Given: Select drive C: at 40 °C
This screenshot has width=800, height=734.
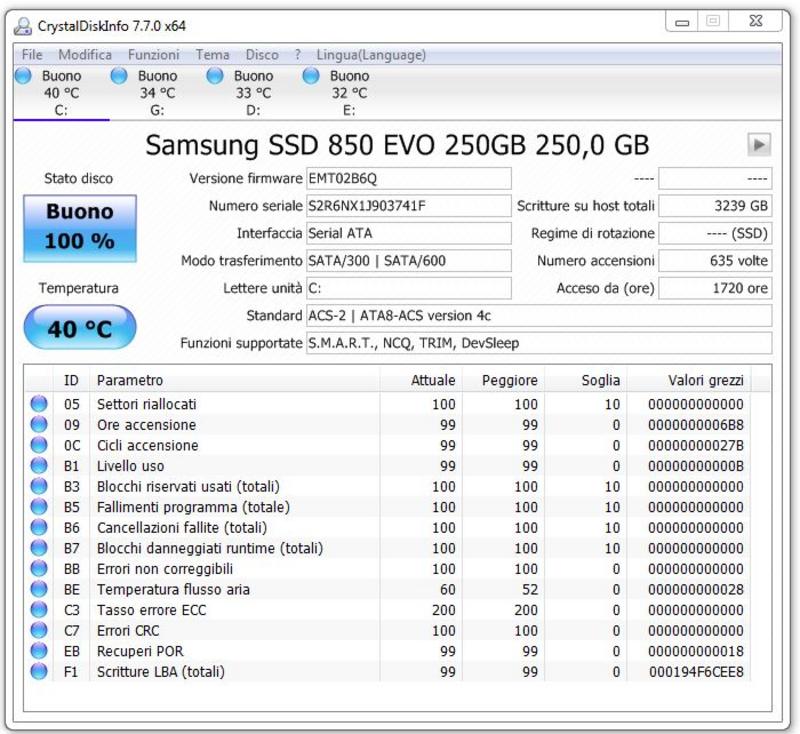Looking at the screenshot, I should pos(61,93).
